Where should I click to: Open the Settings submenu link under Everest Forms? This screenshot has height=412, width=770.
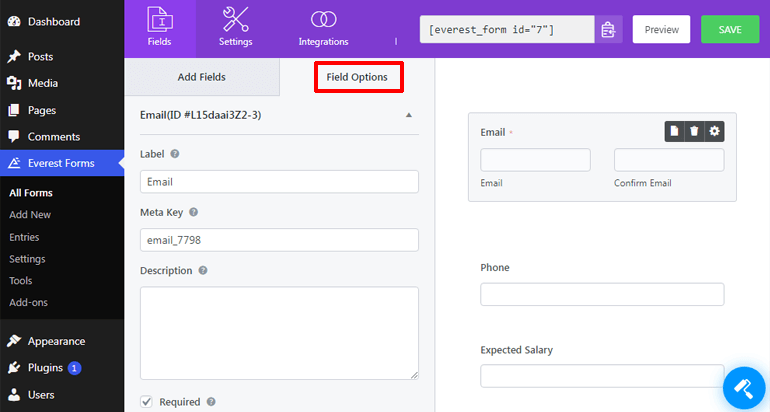(x=27, y=259)
